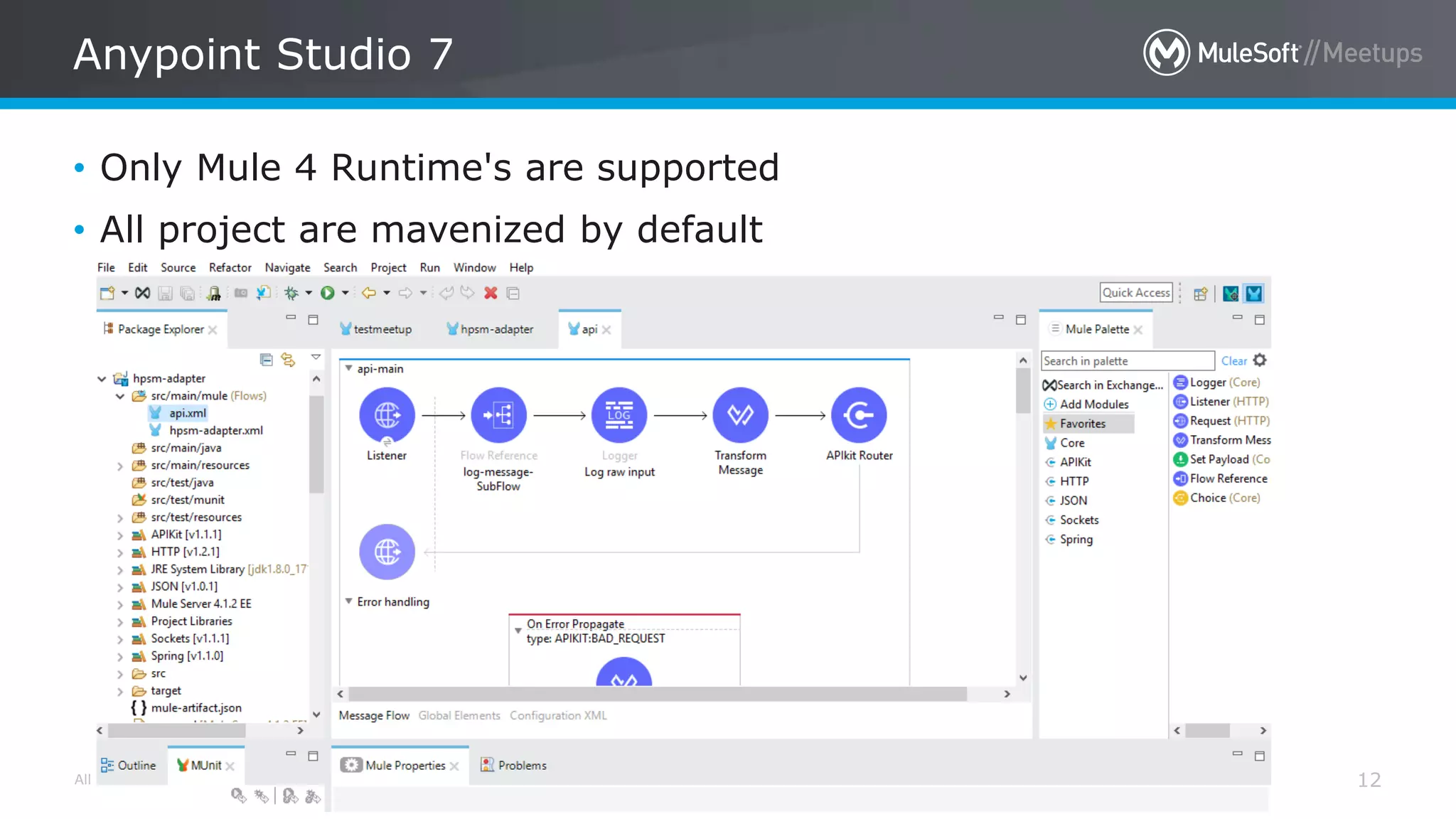
Task: Open the Navigate menu
Action: pyautogui.click(x=287, y=267)
